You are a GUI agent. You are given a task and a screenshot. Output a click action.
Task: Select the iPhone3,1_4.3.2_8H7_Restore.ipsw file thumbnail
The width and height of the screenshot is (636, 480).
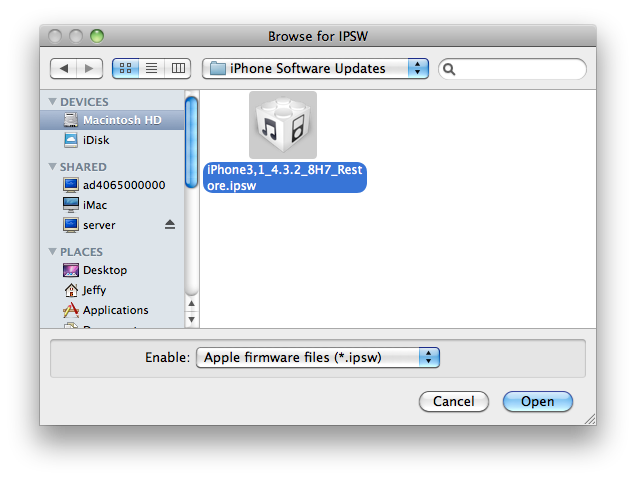tap(283, 125)
